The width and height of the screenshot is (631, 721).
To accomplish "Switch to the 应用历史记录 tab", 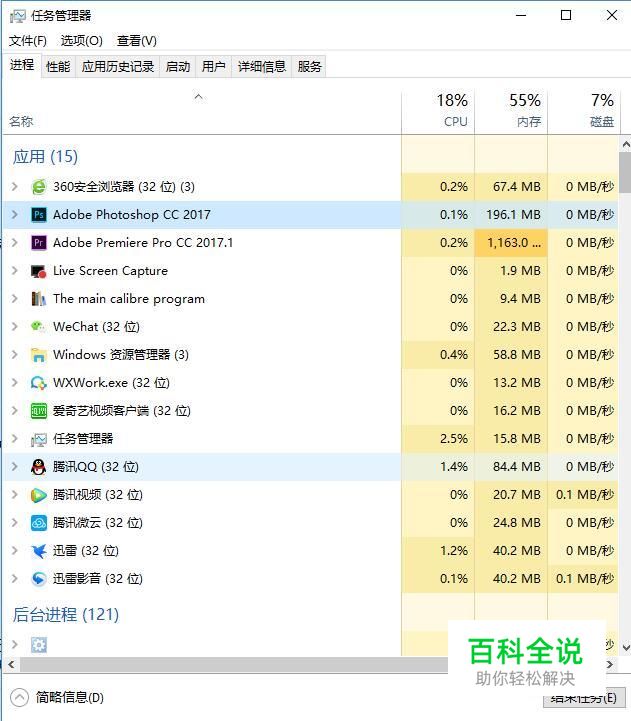I will pos(118,67).
